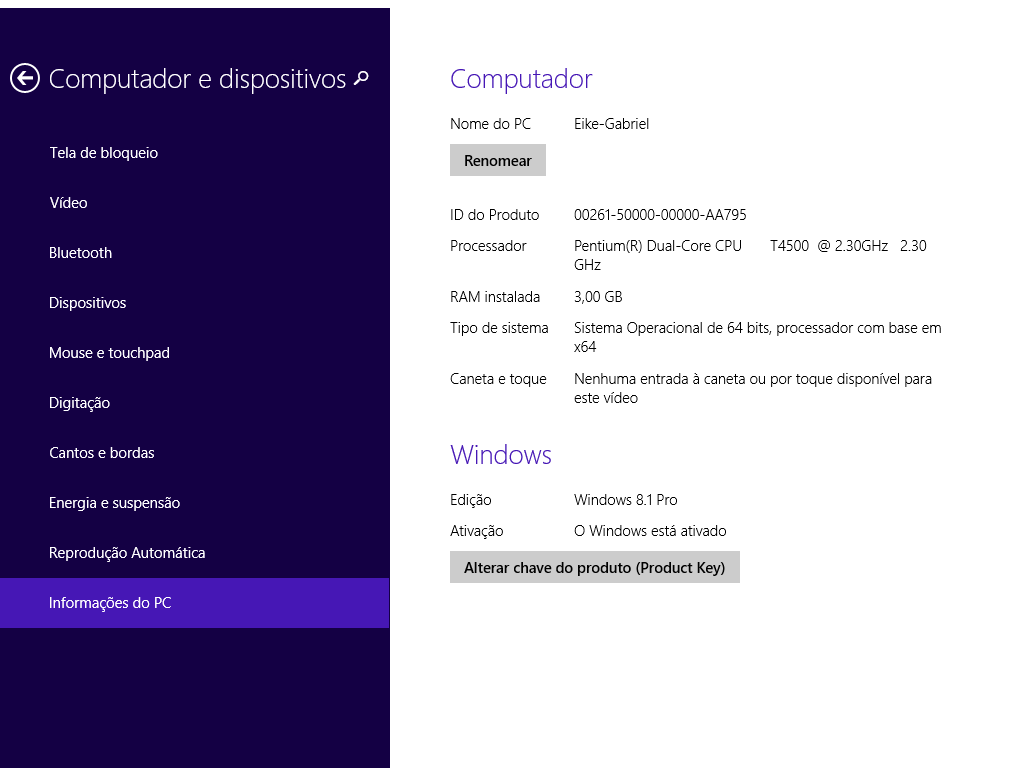1024x768 pixels.
Task: Go back using the circled arrow icon
Action: pyautogui.click(x=25, y=79)
